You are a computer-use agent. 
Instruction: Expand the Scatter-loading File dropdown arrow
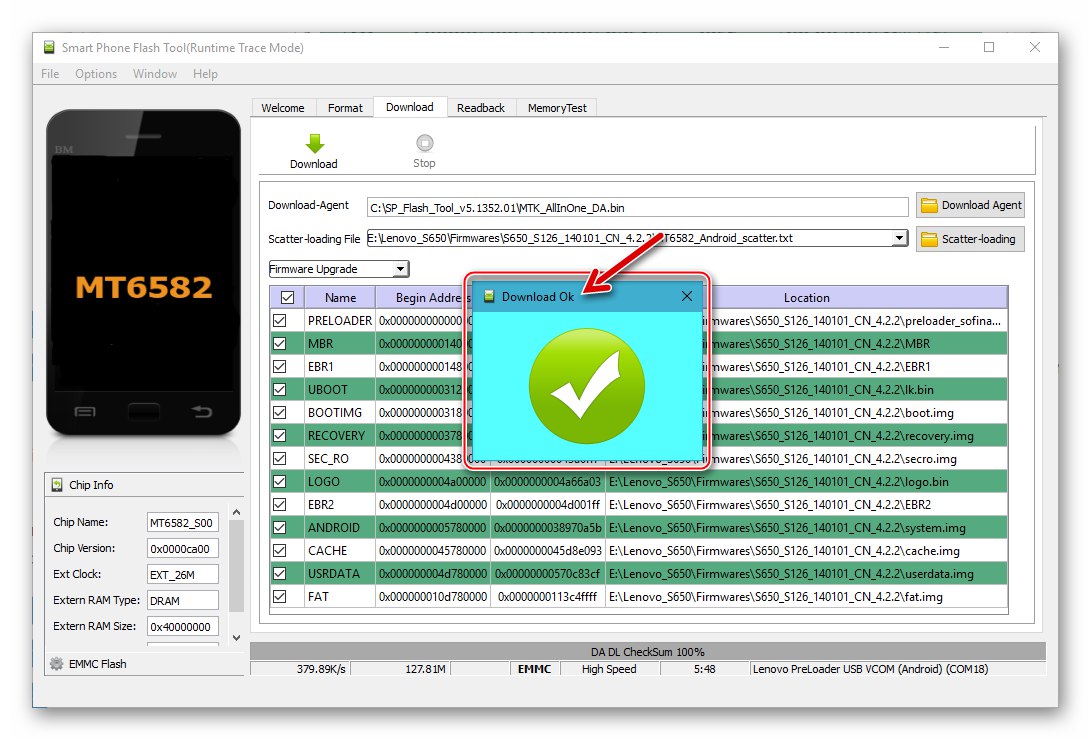tap(898, 237)
